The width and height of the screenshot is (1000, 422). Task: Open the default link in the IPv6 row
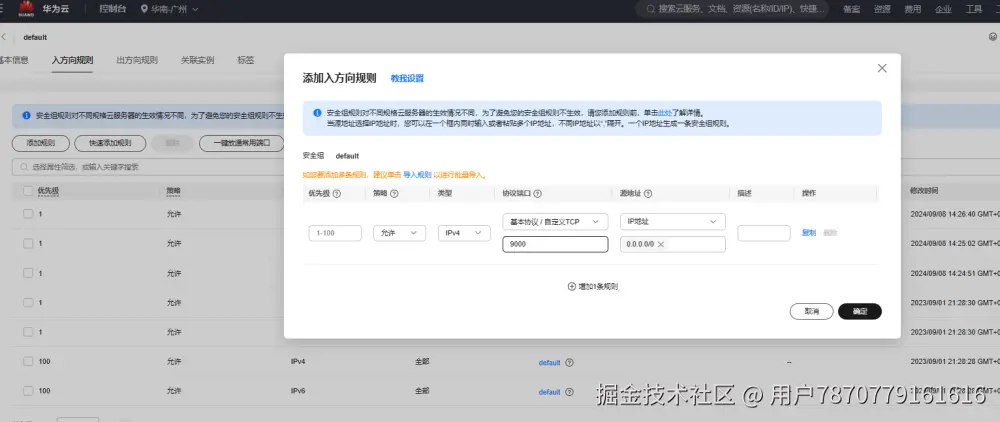coord(549,392)
